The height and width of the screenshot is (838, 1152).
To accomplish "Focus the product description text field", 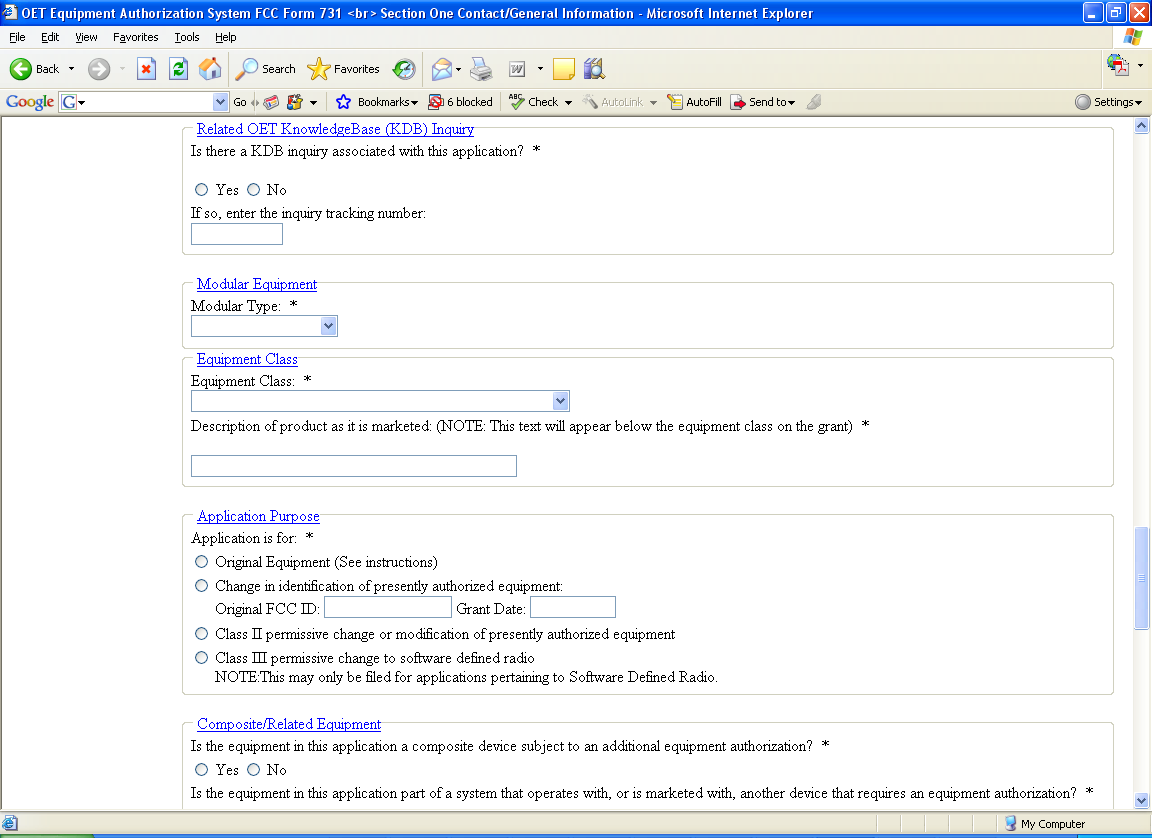I will pos(353,466).
